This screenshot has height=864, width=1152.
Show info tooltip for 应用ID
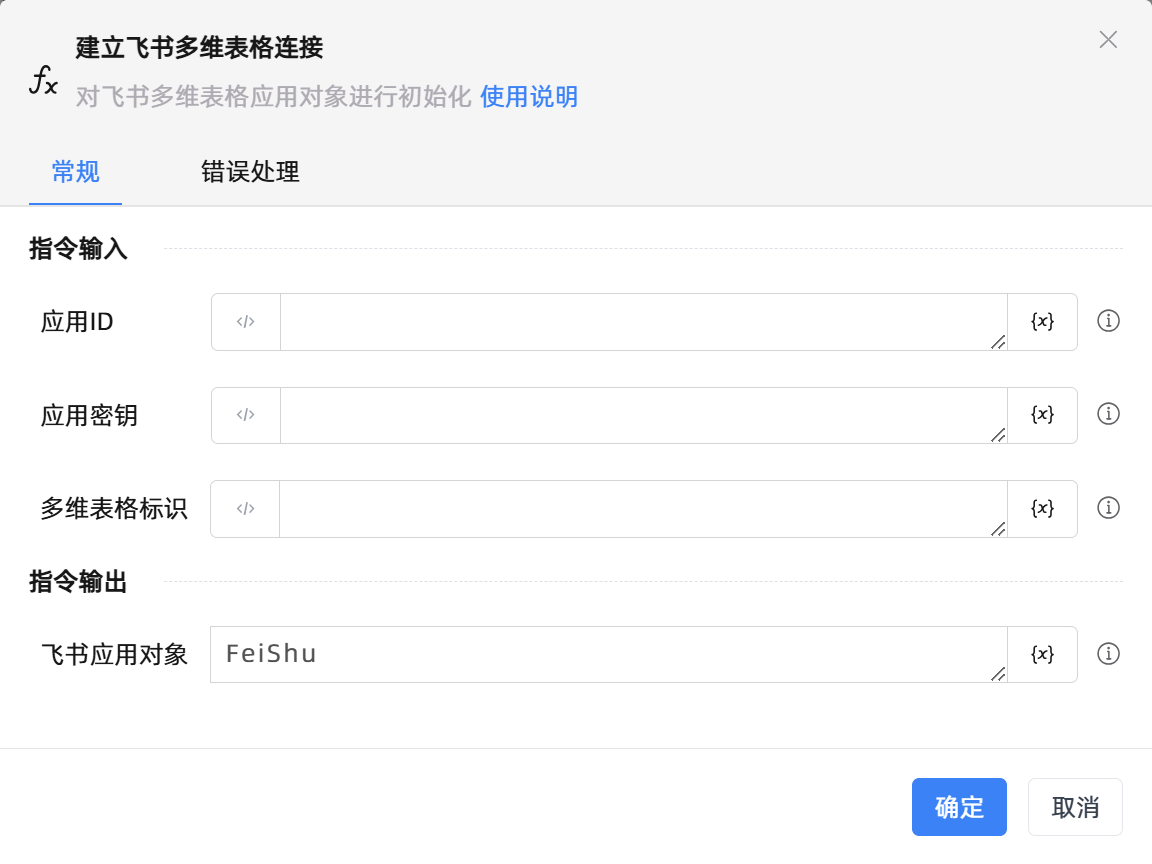coord(1108,320)
